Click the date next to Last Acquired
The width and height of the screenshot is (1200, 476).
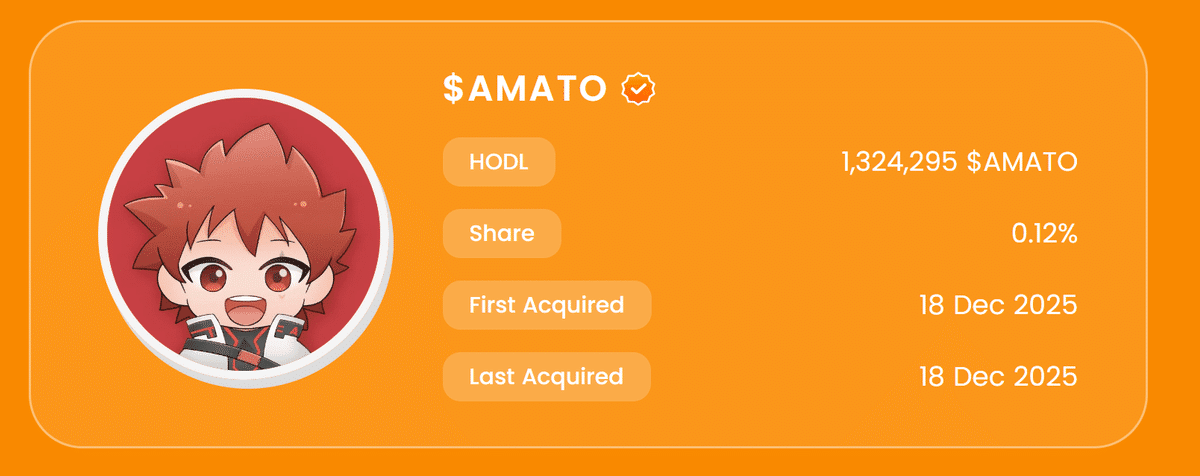[998, 377]
